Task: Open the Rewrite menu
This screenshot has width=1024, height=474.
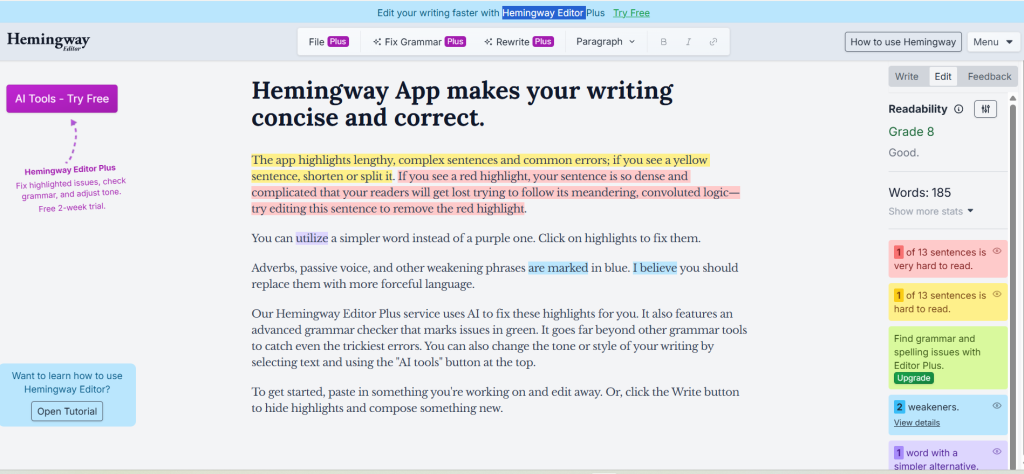Action: coord(519,42)
